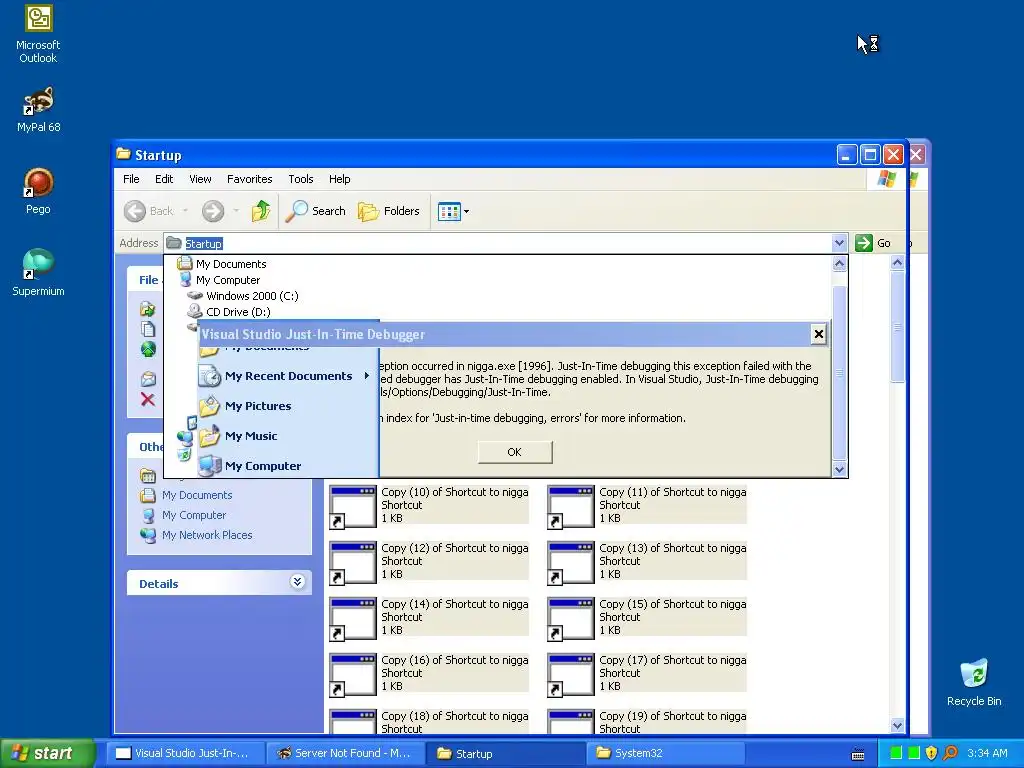Click the security shield tray icon
Viewport: 1024px width, 768px height.
932,753
